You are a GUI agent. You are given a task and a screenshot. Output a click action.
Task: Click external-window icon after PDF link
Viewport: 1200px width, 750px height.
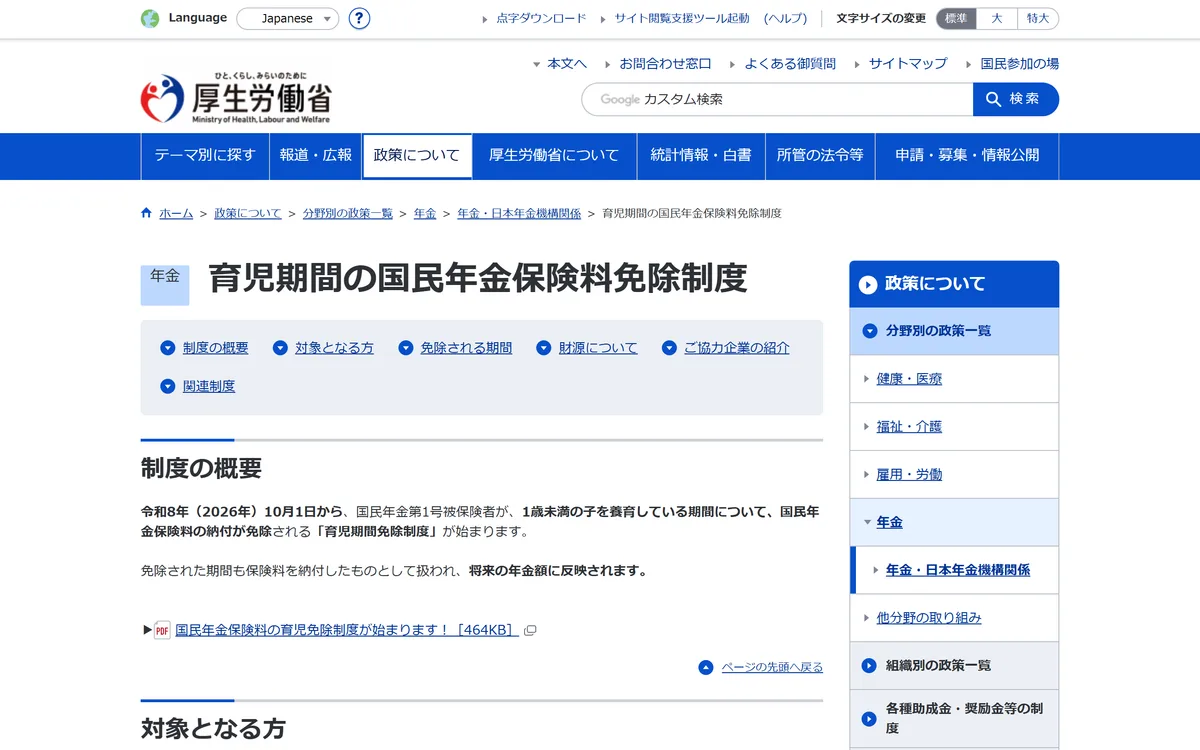tap(531, 630)
